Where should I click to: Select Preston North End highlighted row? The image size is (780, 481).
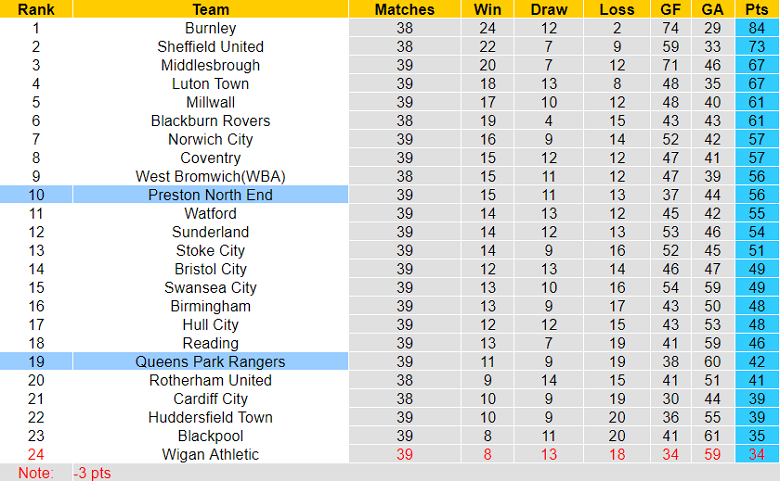tap(210, 195)
